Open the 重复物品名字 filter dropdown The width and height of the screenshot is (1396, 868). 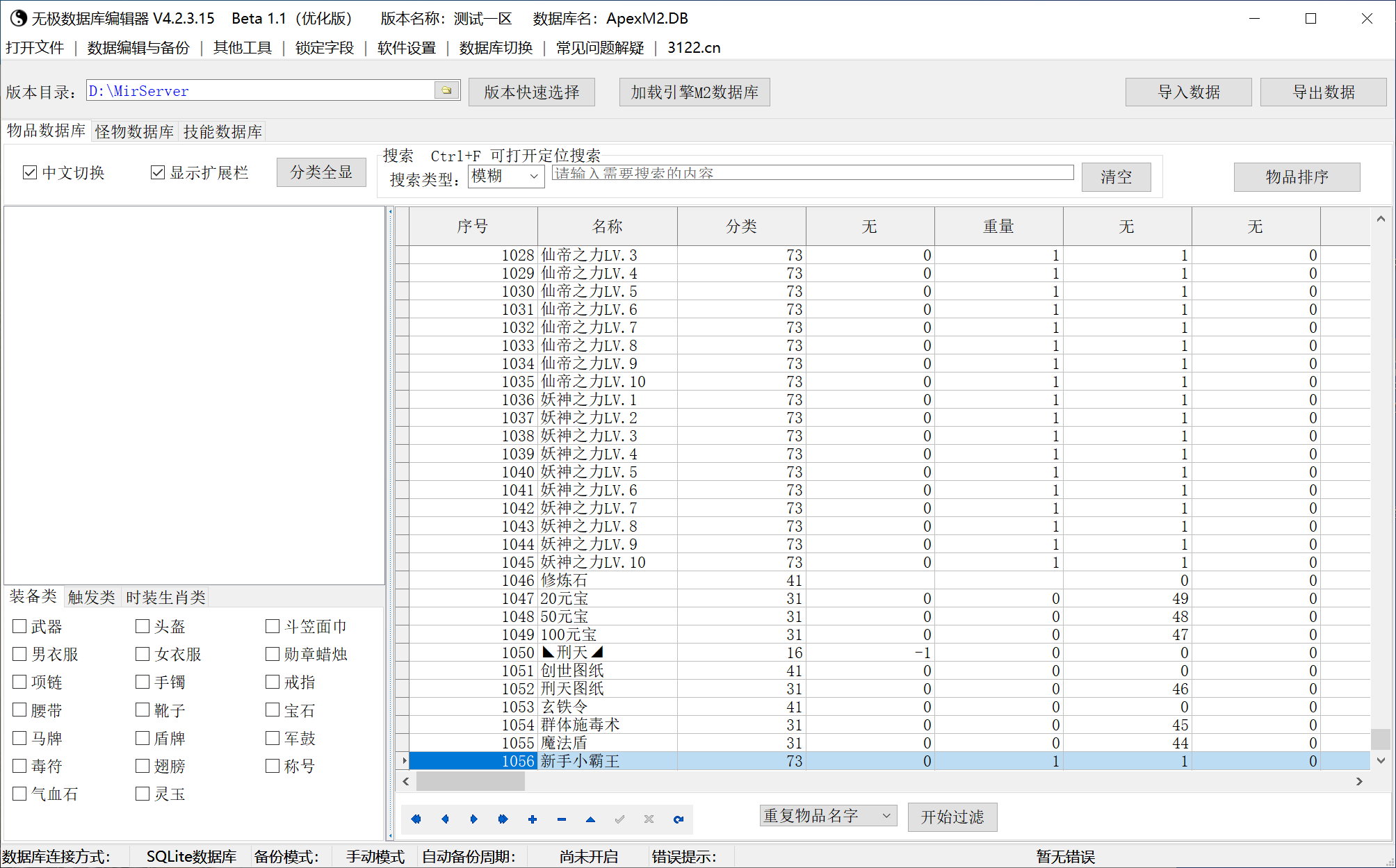point(827,816)
